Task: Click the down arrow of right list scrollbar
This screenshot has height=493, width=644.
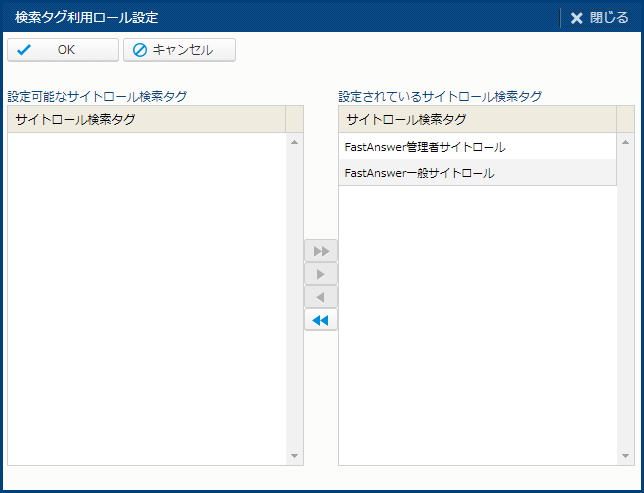Action: pos(625,456)
